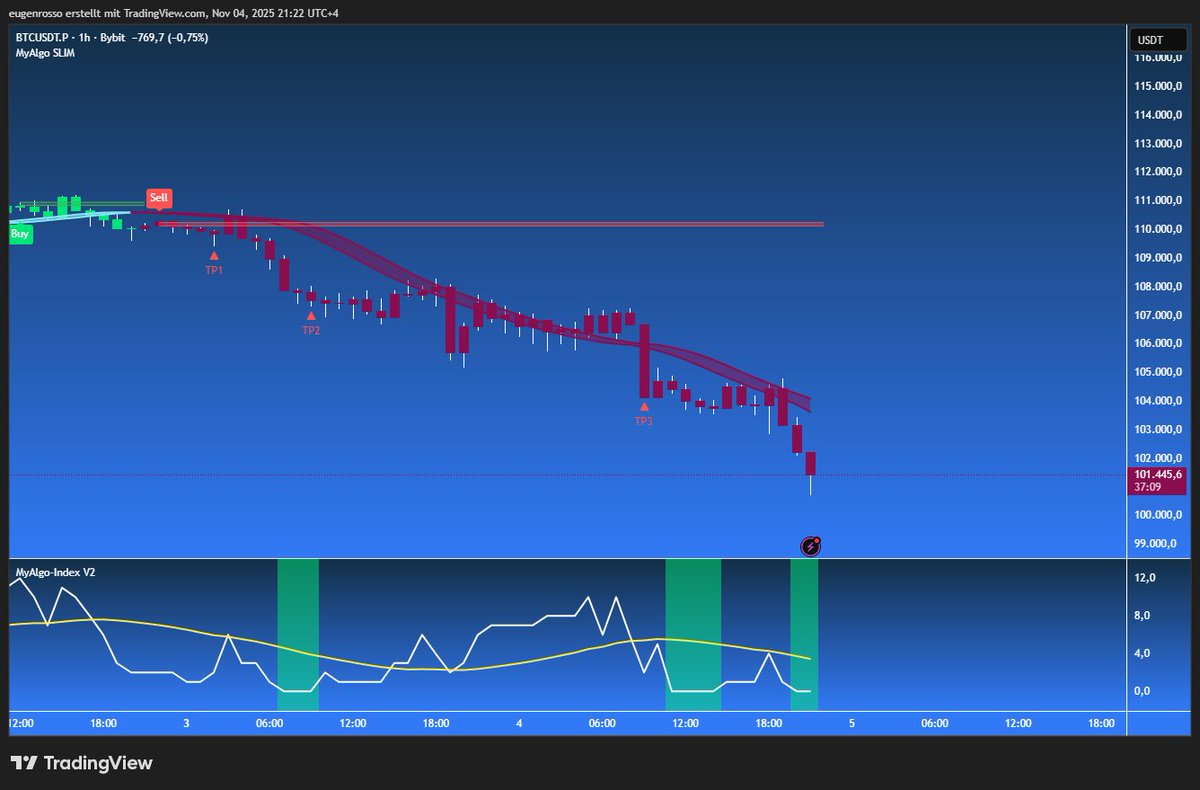The image size is (1200, 790).
Task: Click the lightning bolt icon above the indicator pane
Action: [x=811, y=546]
